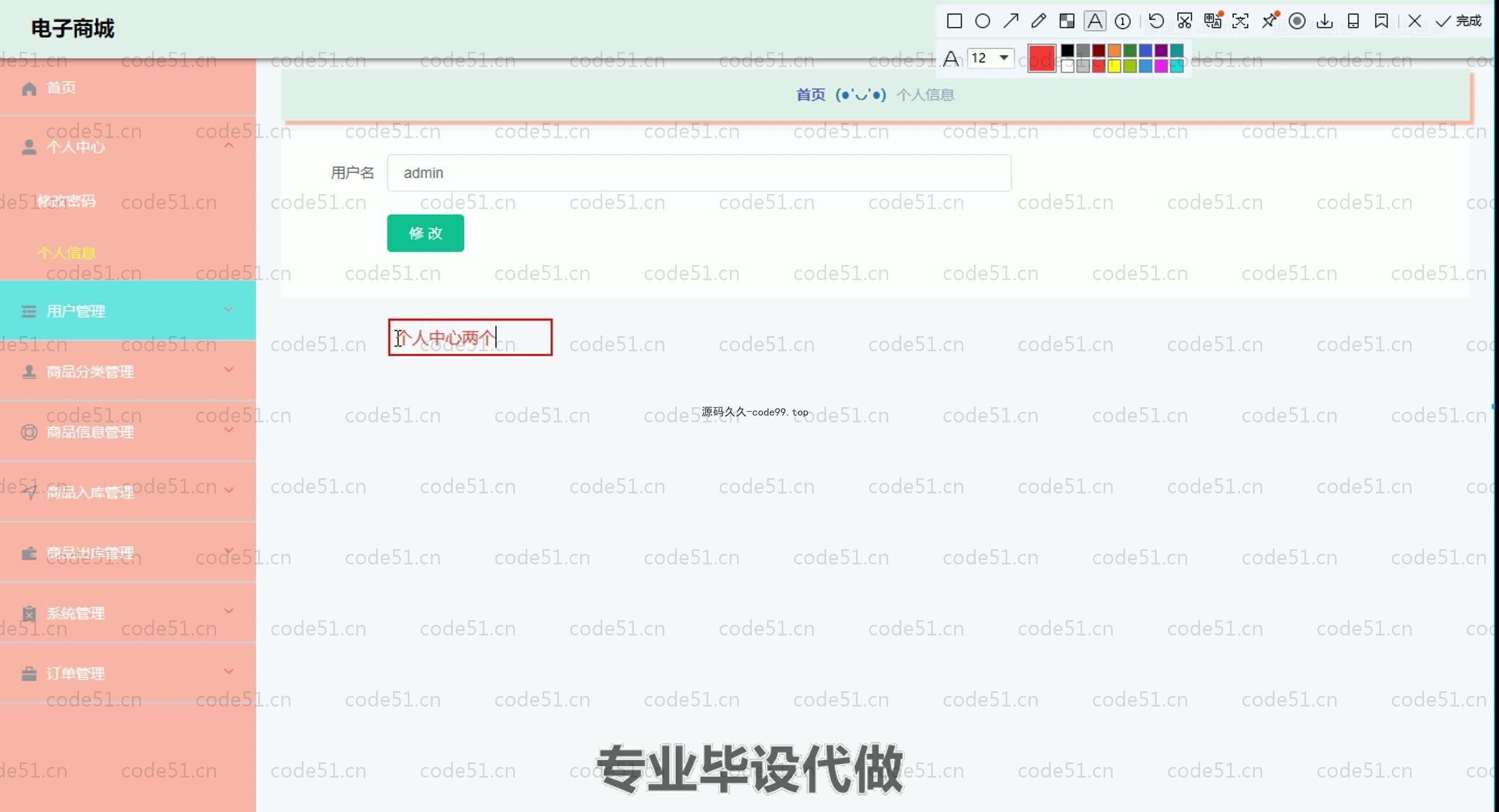Click the icon beside 订单管理
Viewport: 1499px width, 812px height.
point(29,673)
